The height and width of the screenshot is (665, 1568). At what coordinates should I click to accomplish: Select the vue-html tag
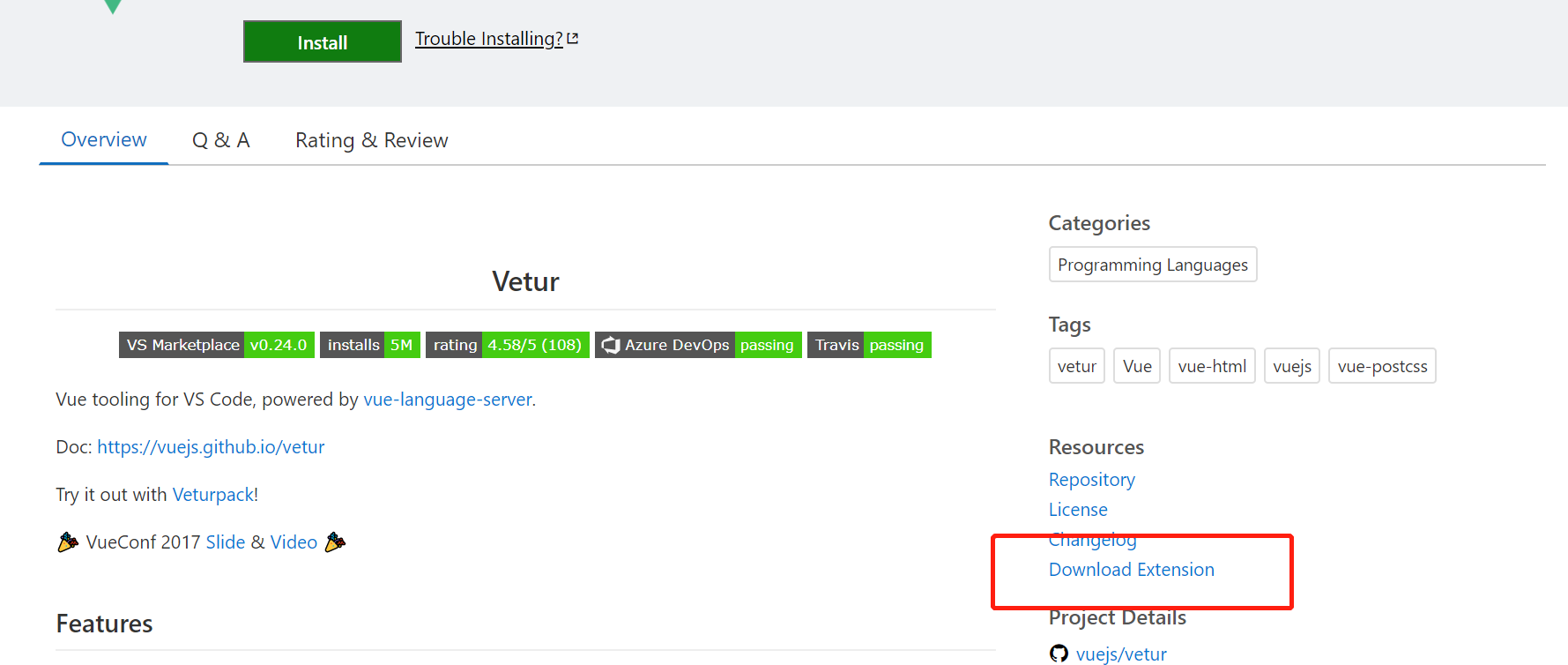[1212, 366]
